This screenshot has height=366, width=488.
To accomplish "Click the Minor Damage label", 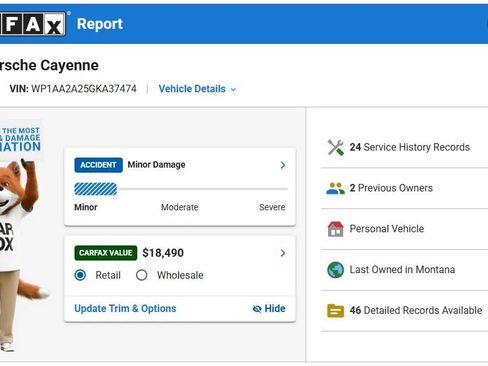I will [156, 165].
